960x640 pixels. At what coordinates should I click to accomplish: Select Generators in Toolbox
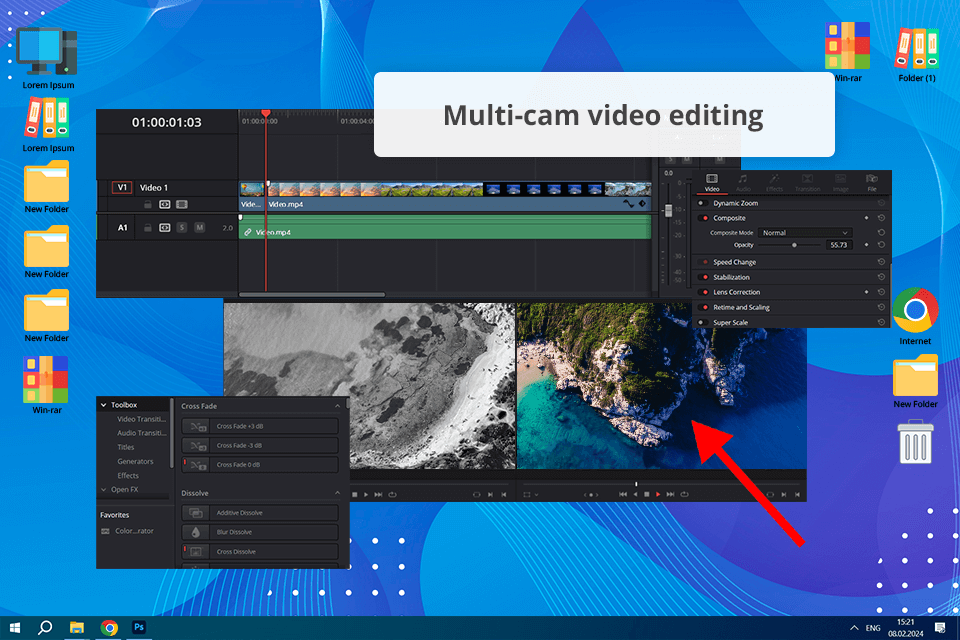135,462
